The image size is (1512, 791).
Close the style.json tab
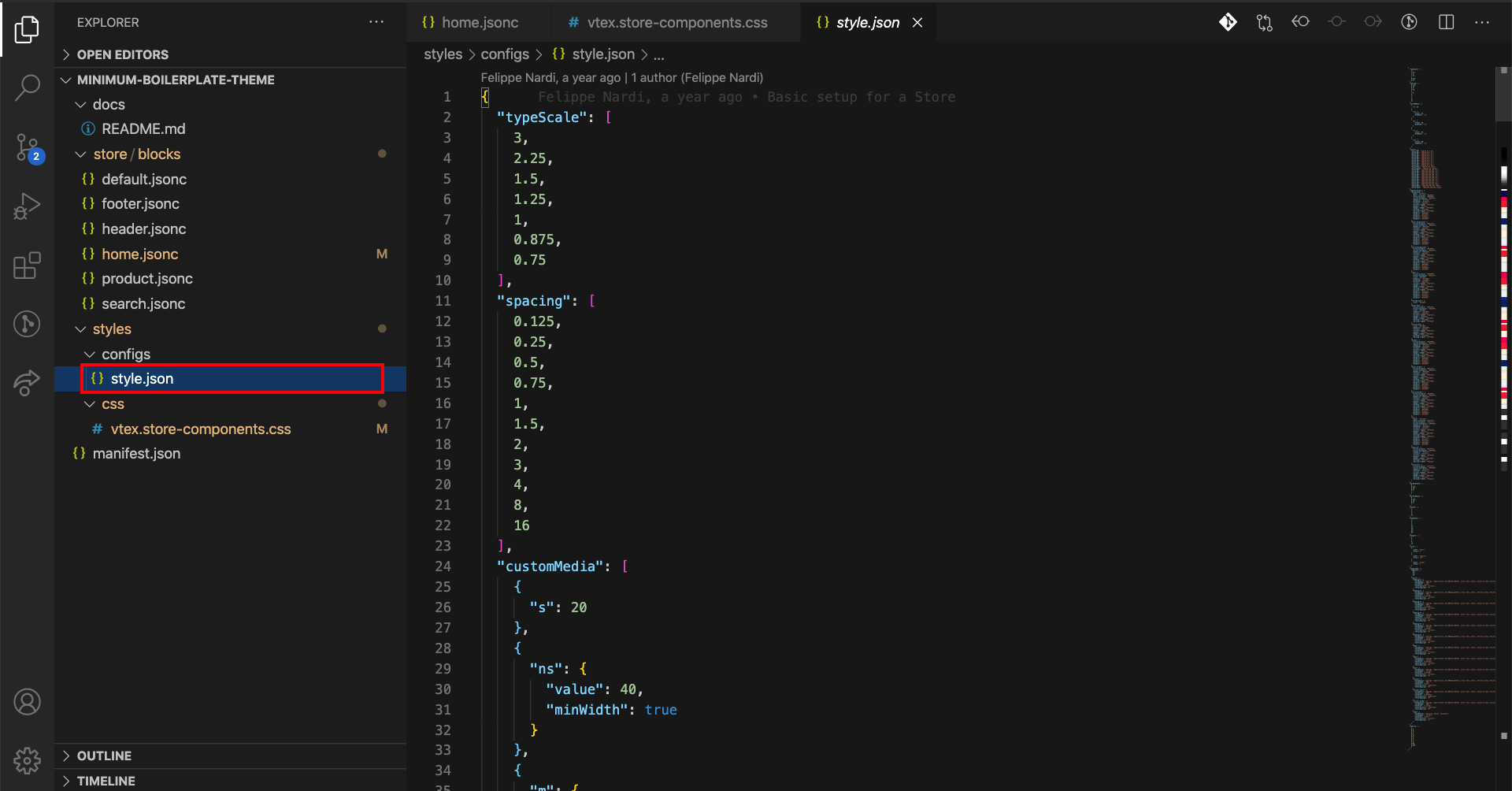917,23
